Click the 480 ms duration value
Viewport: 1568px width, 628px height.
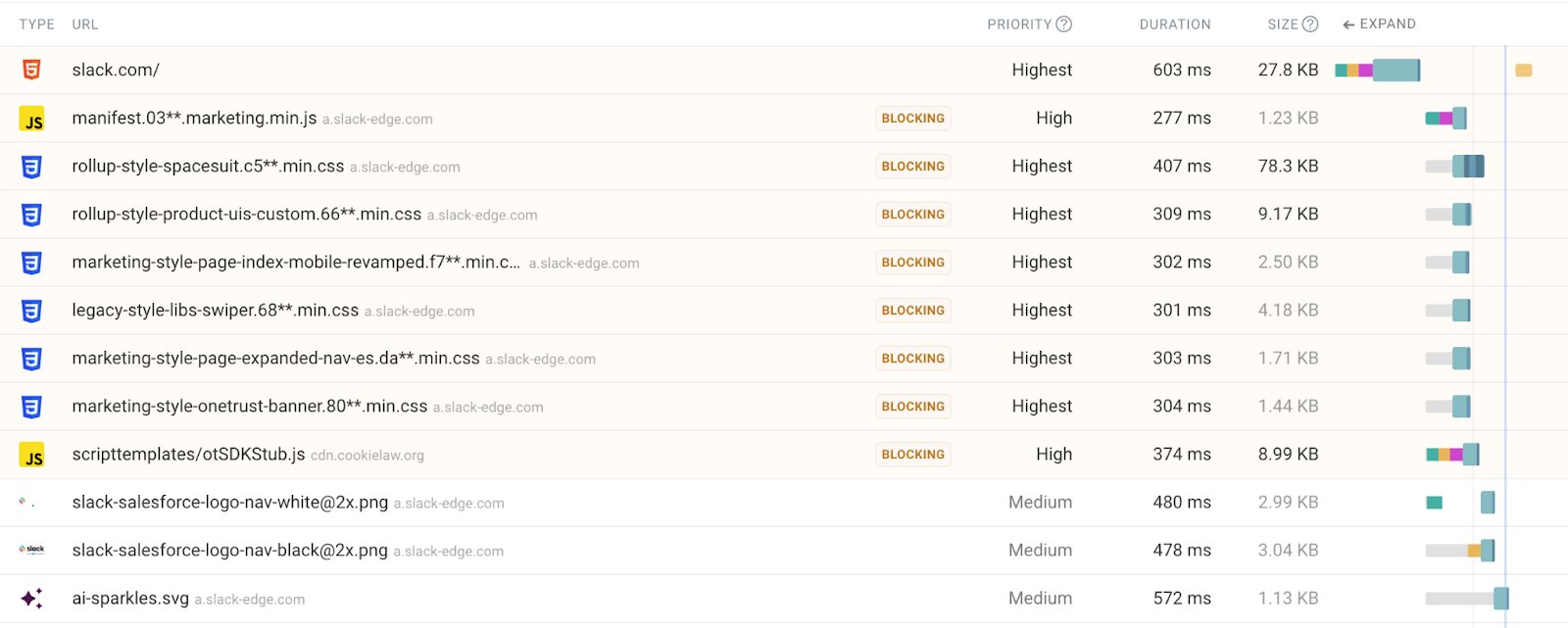pos(1182,502)
